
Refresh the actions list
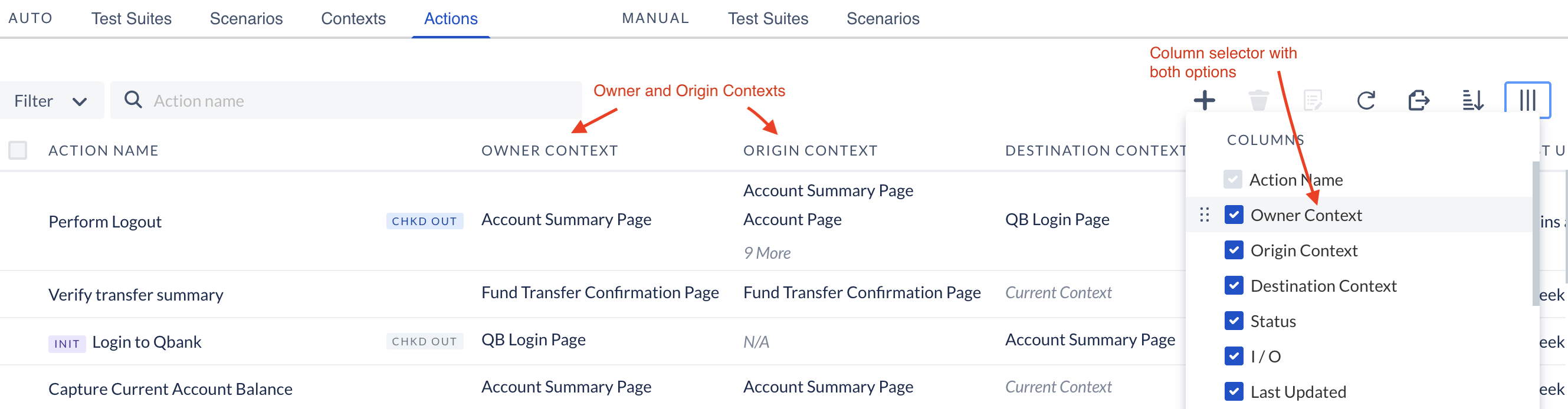coord(1366,101)
